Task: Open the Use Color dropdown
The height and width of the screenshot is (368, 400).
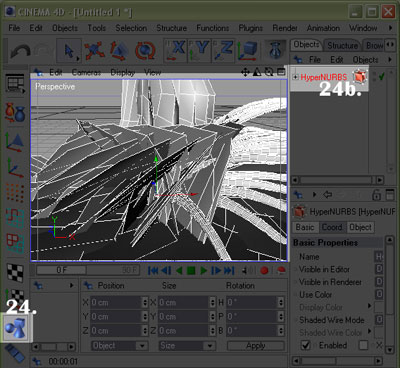Action: tap(379, 294)
